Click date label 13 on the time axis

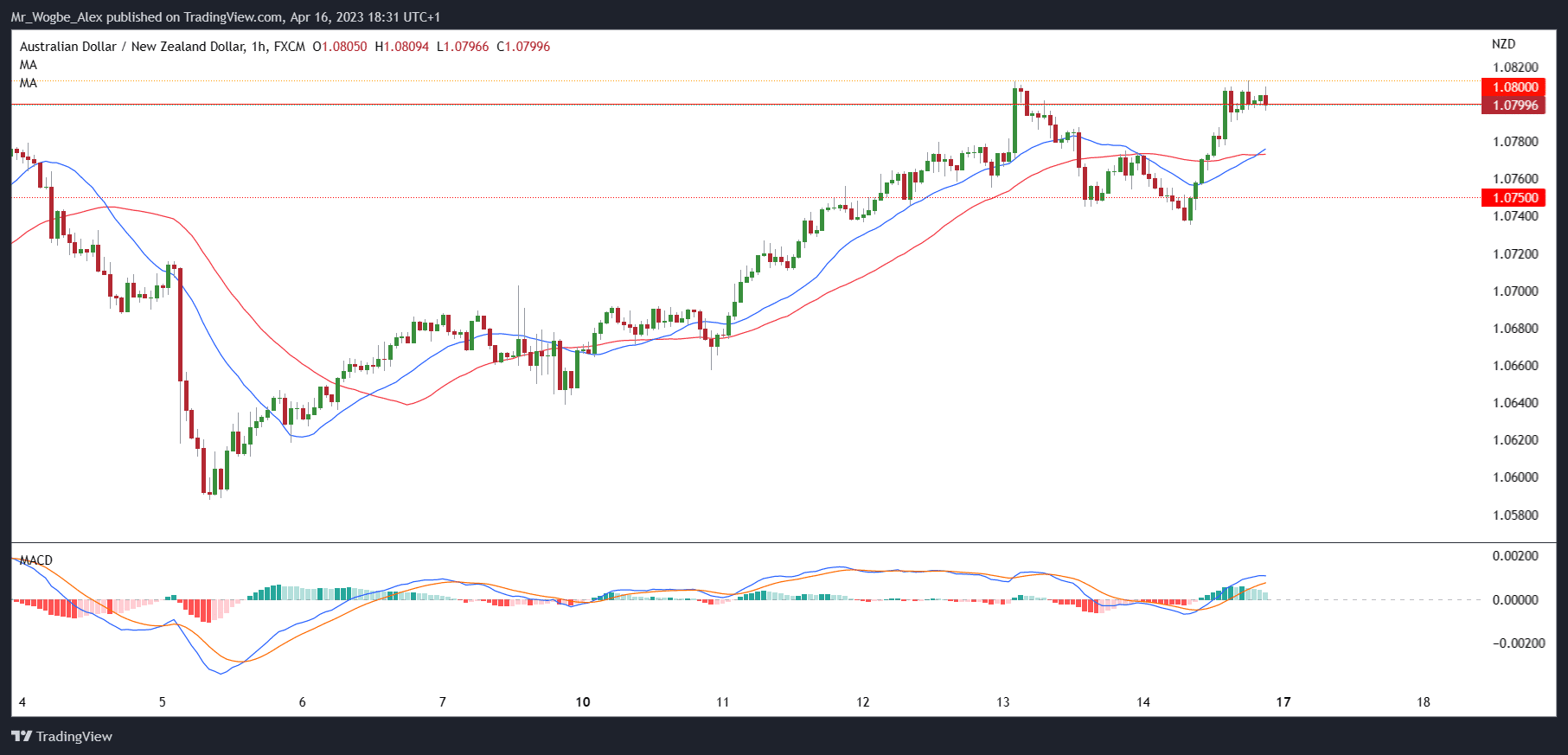point(1003,702)
